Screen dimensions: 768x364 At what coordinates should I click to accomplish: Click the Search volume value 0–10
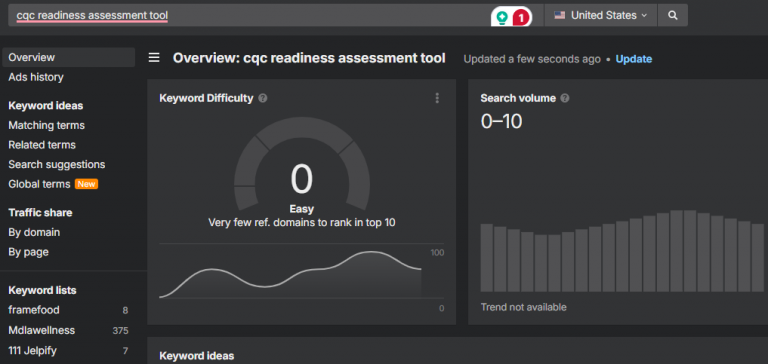point(501,121)
